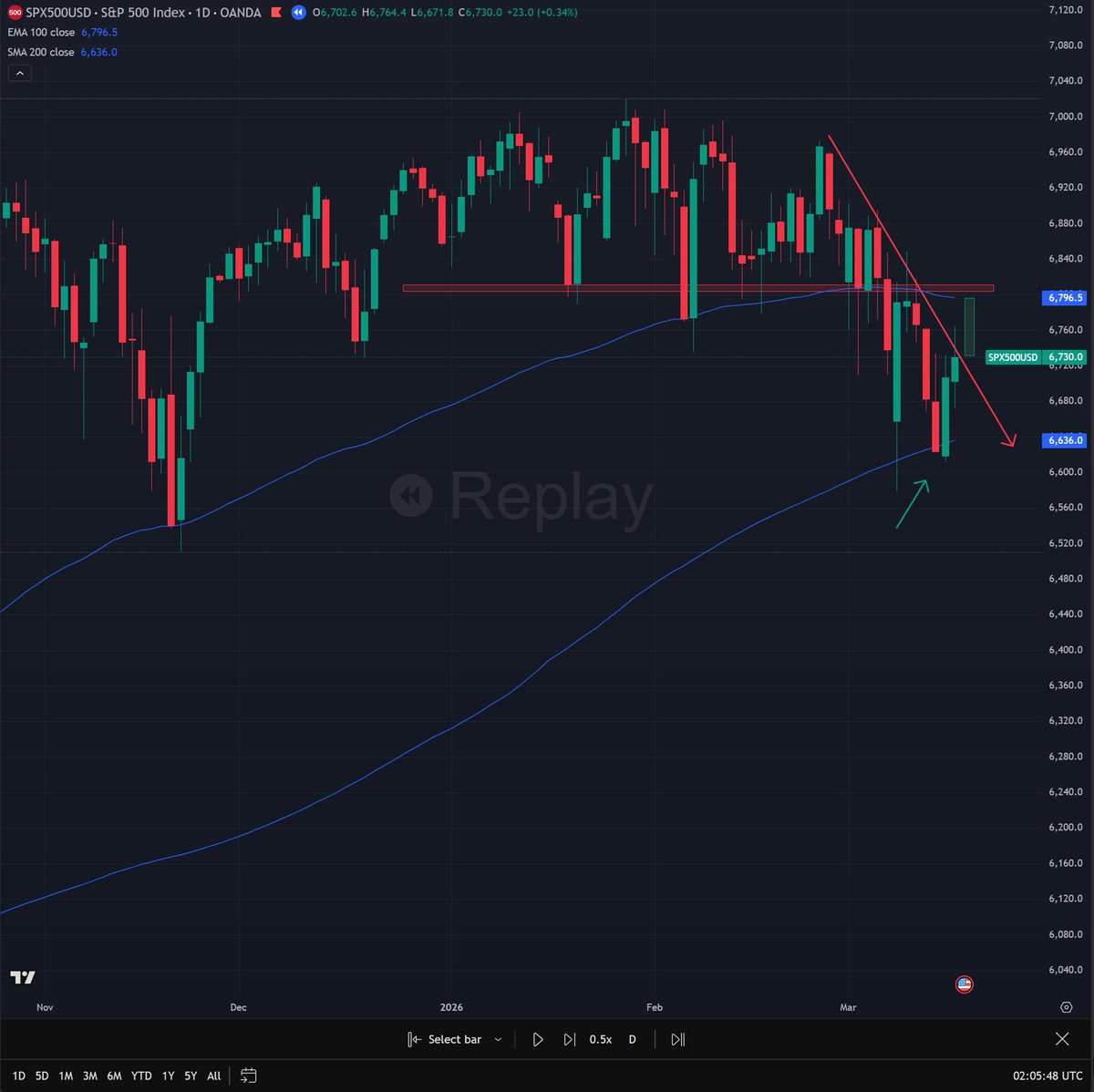Screen dimensions: 1094x1092
Task: Click the Mar label on time axis
Action: [849, 1007]
